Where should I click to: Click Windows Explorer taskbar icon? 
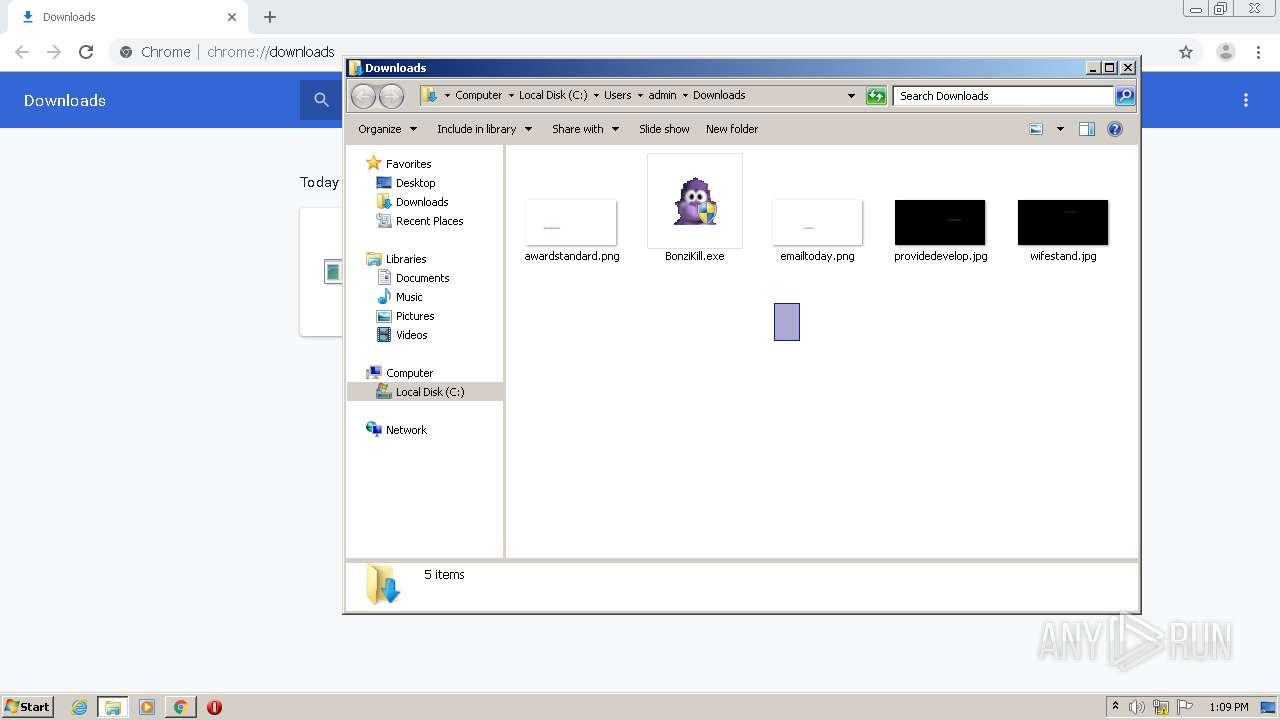pos(113,707)
